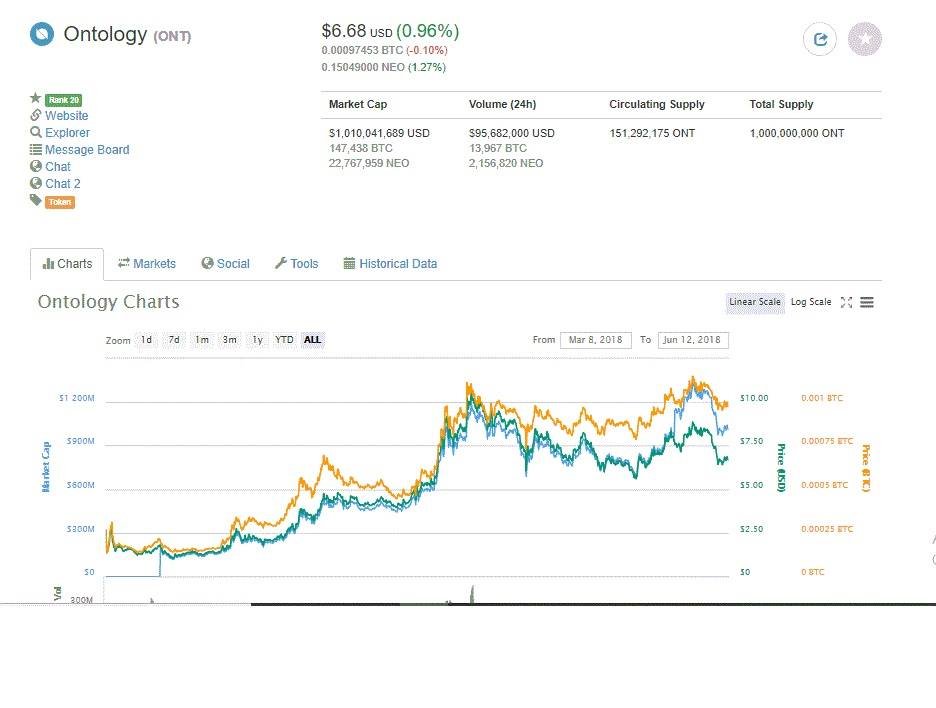The width and height of the screenshot is (936, 708).
Task: Add Ontology to watchlist star button
Action: [865, 39]
